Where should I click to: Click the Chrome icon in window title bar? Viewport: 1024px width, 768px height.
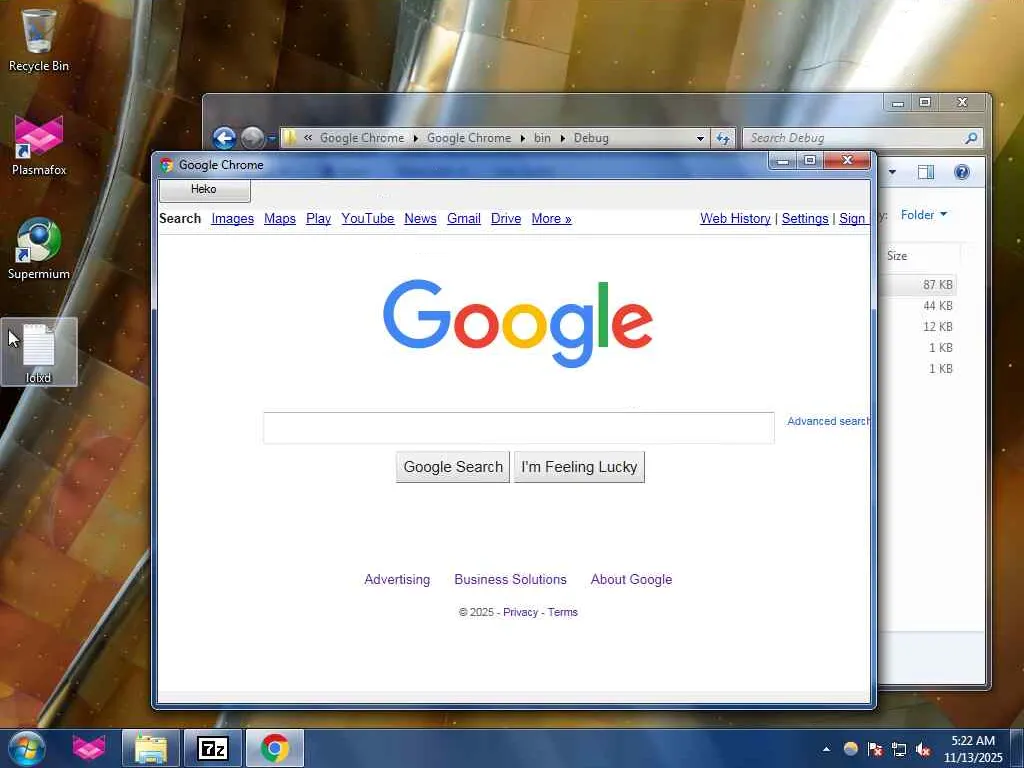(x=167, y=165)
